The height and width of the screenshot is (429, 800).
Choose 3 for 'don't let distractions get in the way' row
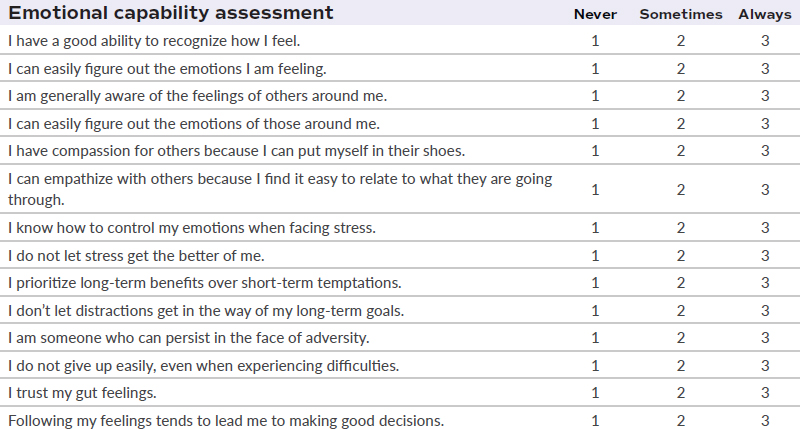(765, 311)
